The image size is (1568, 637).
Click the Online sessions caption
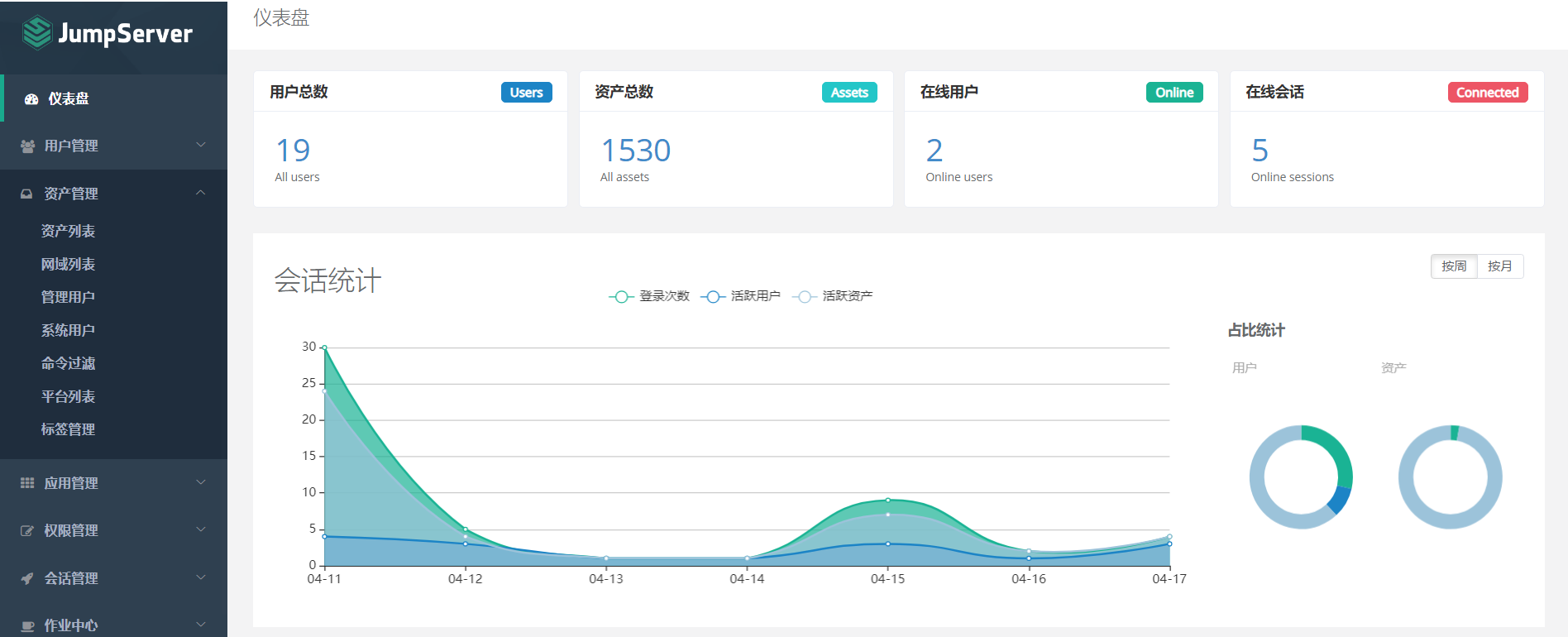(1292, 177)
